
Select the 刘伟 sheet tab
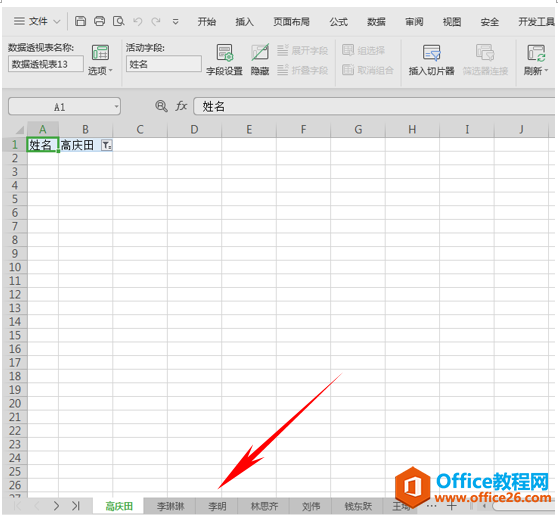(x=311, y=506)
